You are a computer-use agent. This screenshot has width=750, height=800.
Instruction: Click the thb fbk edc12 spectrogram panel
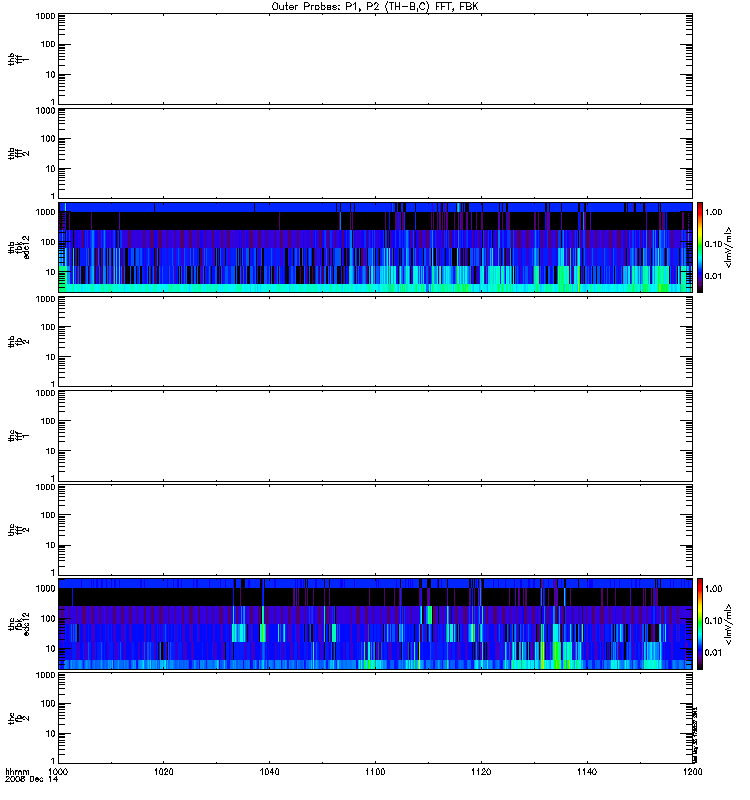(376, 247)
